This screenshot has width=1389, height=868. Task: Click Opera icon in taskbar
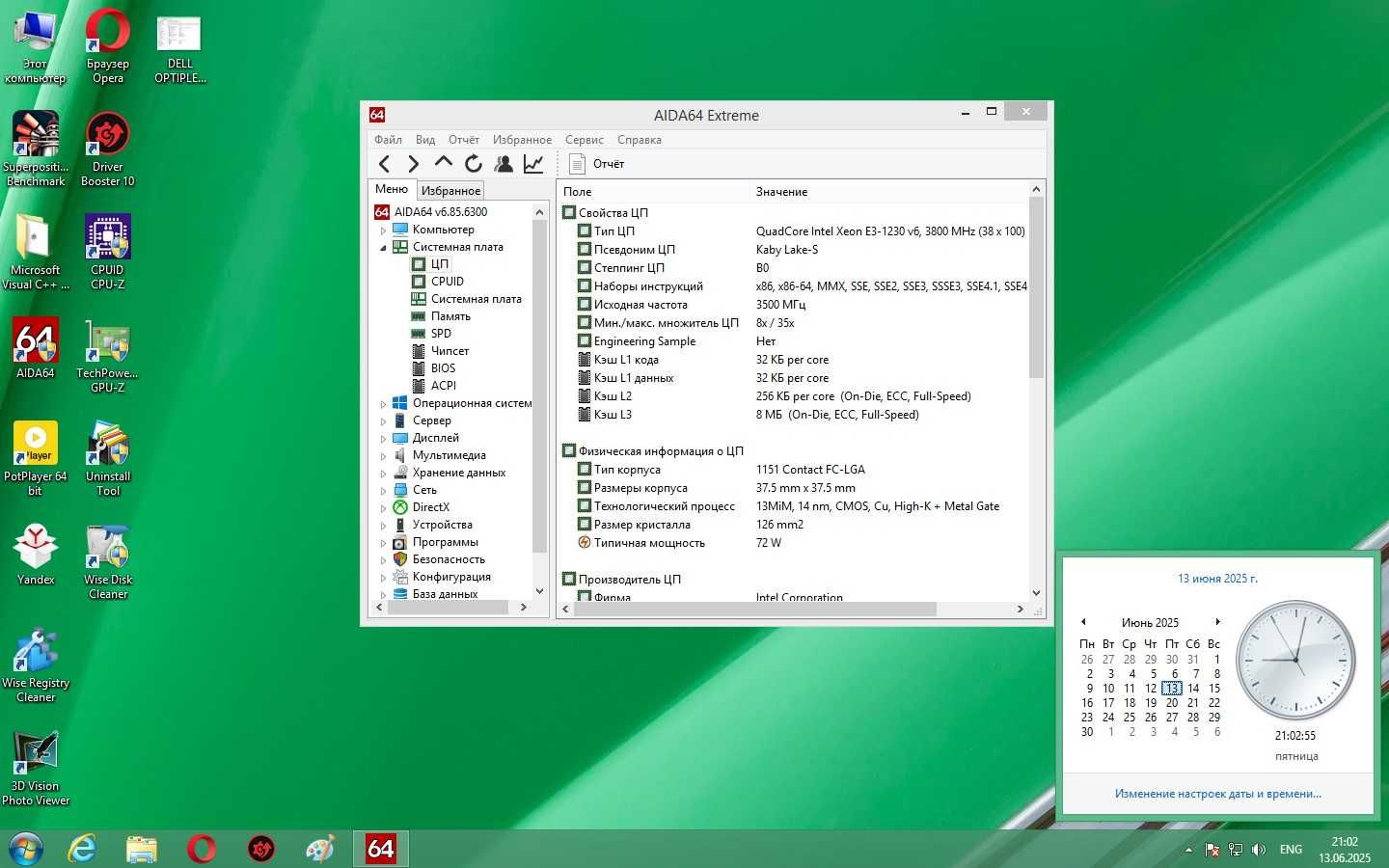(202, 849)
